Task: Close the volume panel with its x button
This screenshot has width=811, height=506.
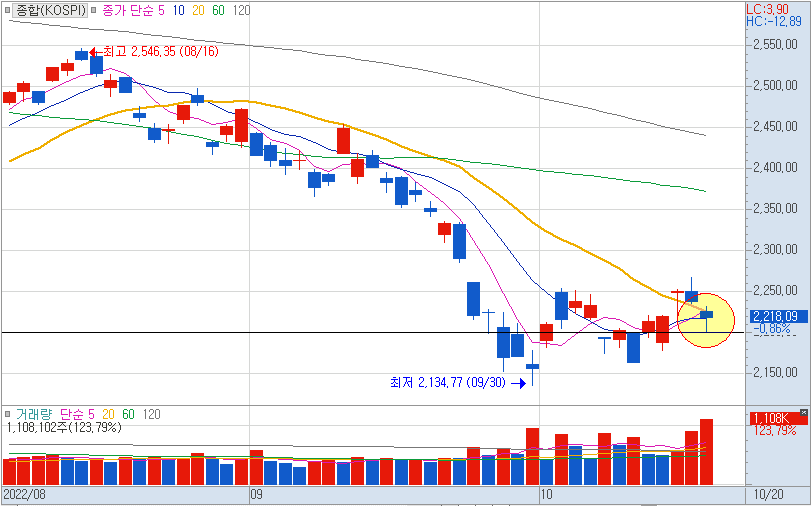Action: tap(803, 412)
